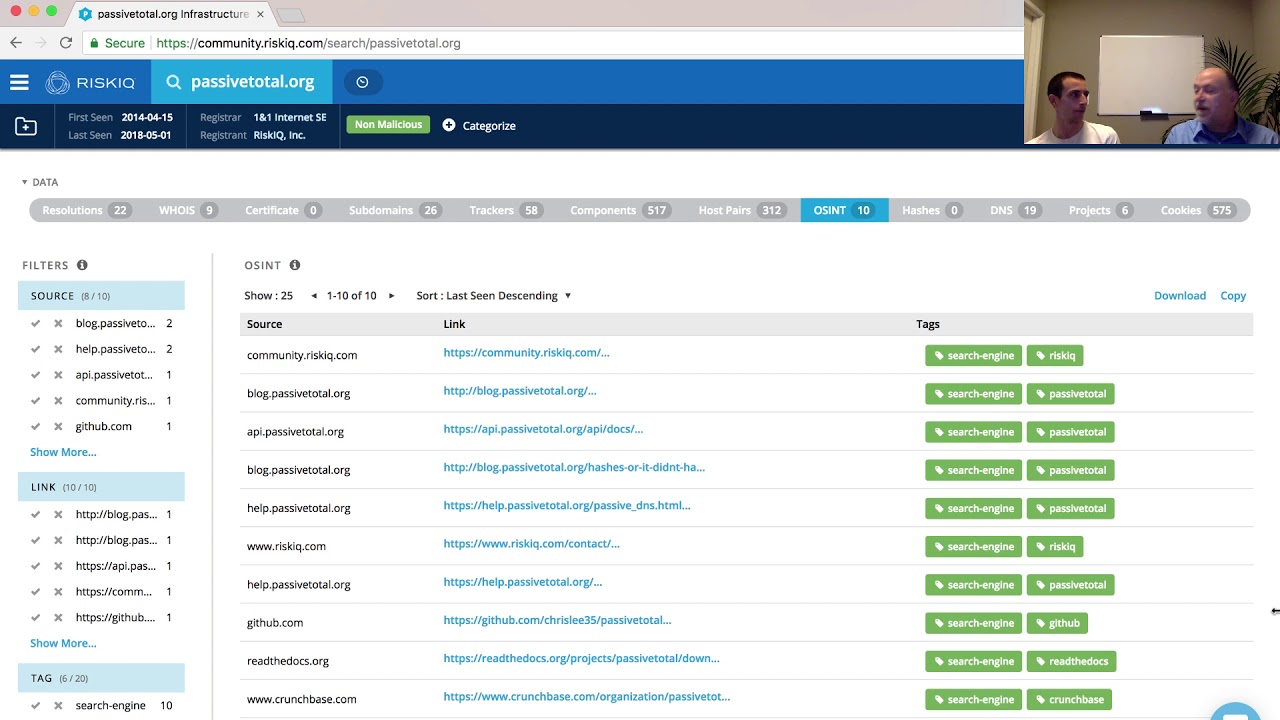1280x720 pixels.
Task: Click the Non Malicious classification button
Action: click(x=388, y=125)
